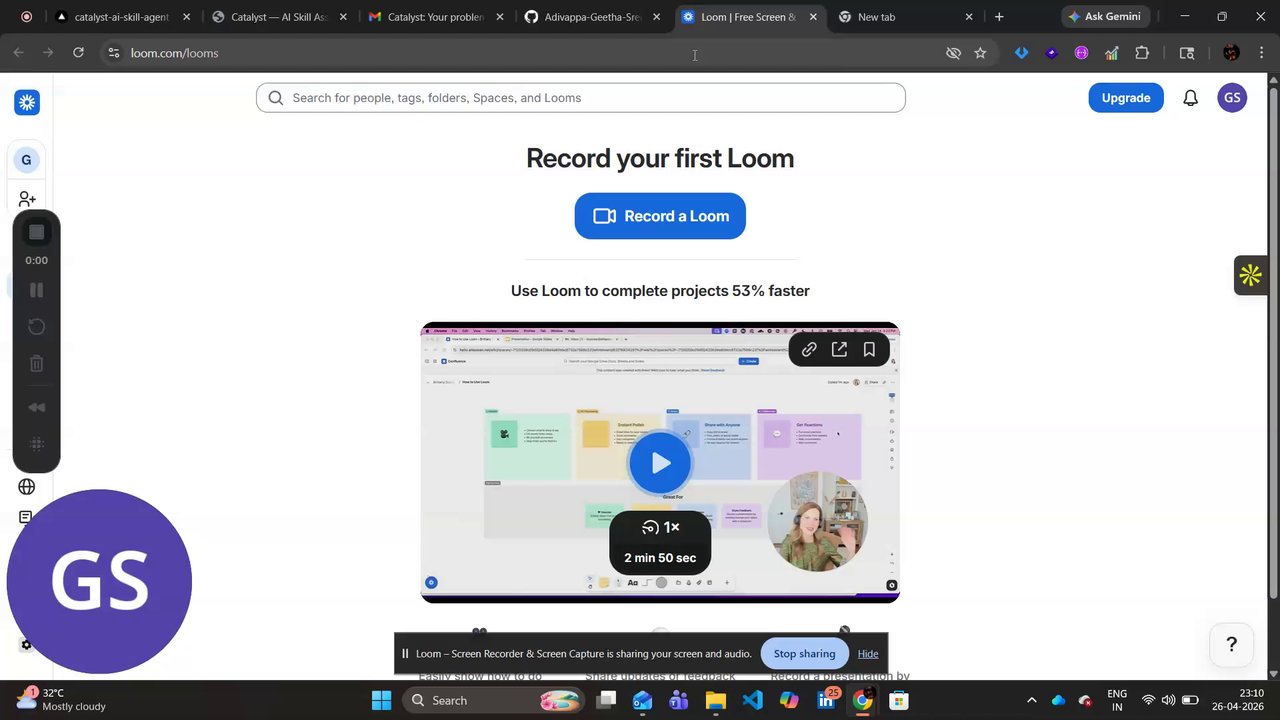Viewport: 1280px width, 720px height.
Task: Close the Loom browser tab
Action: [813, 17]
